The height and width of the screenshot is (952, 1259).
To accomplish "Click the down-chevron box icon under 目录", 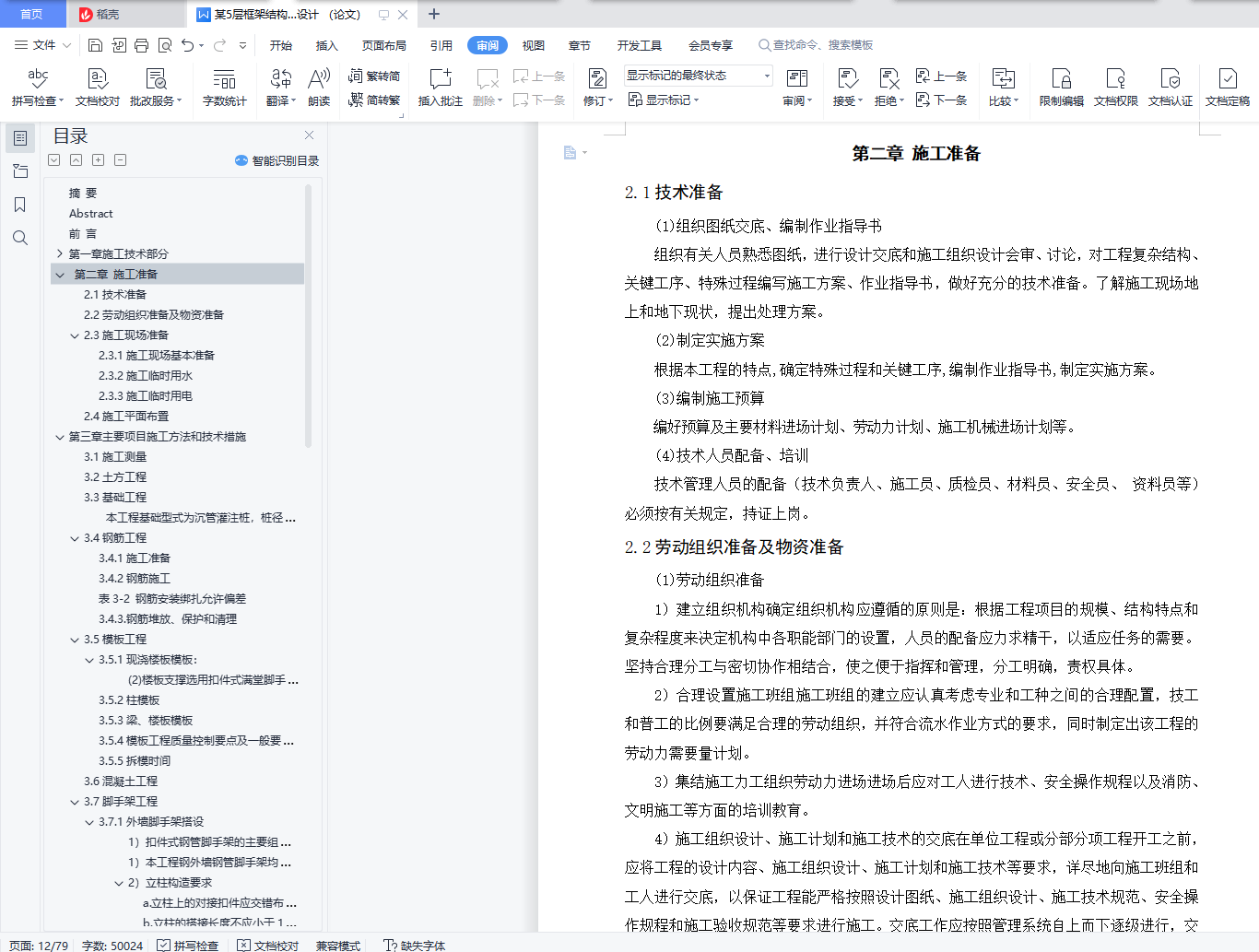I will [x=54, y=160].
